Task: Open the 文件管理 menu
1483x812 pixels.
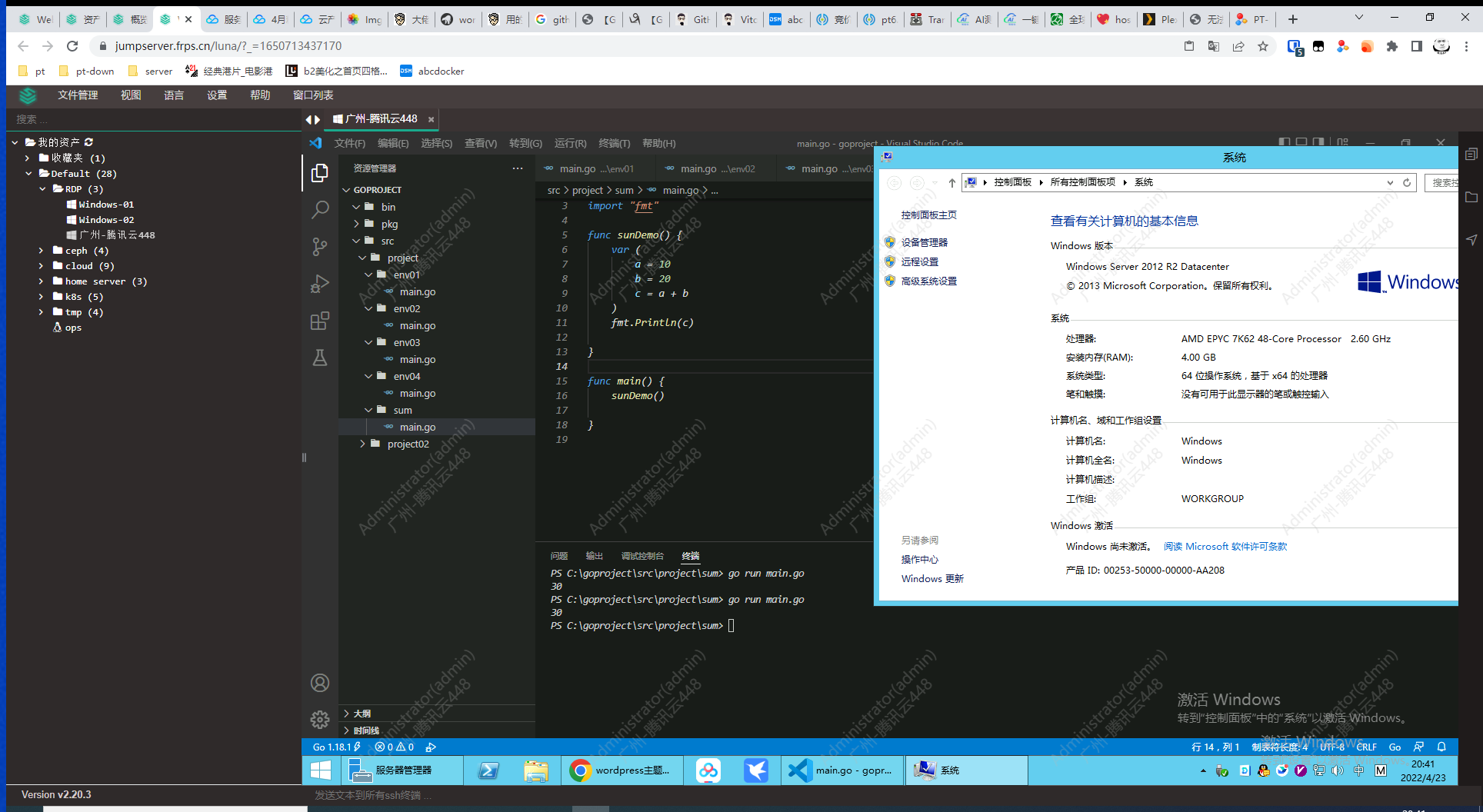Action: [78, 95]
